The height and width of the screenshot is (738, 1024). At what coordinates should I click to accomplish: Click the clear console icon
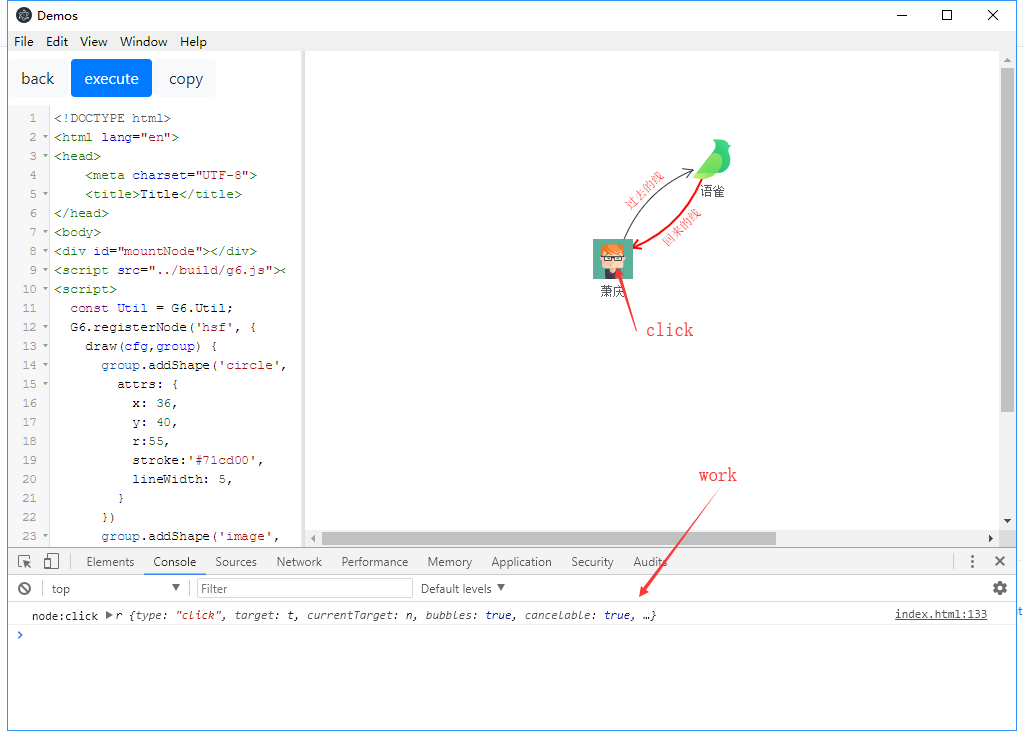[x=24, y=588]
